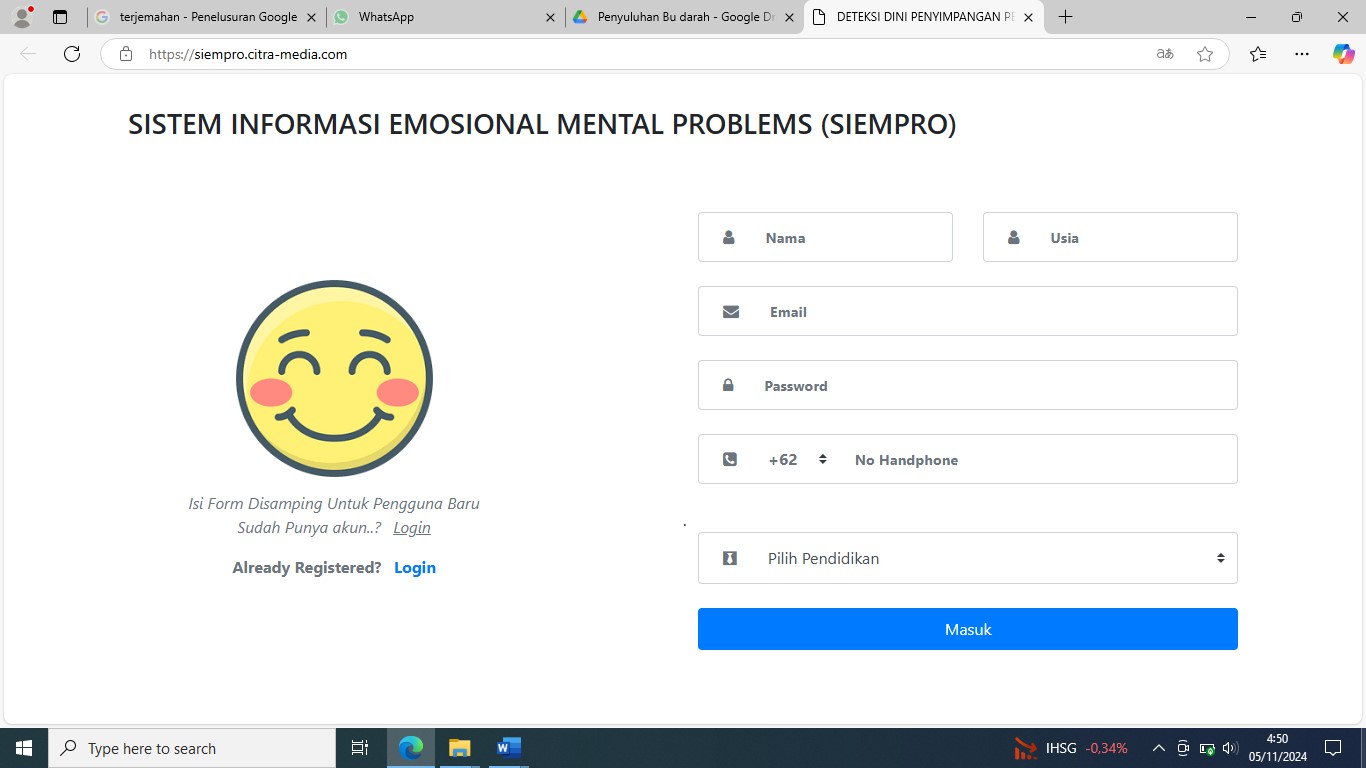
Task: View site information lock icon
Action: point(126,54)
